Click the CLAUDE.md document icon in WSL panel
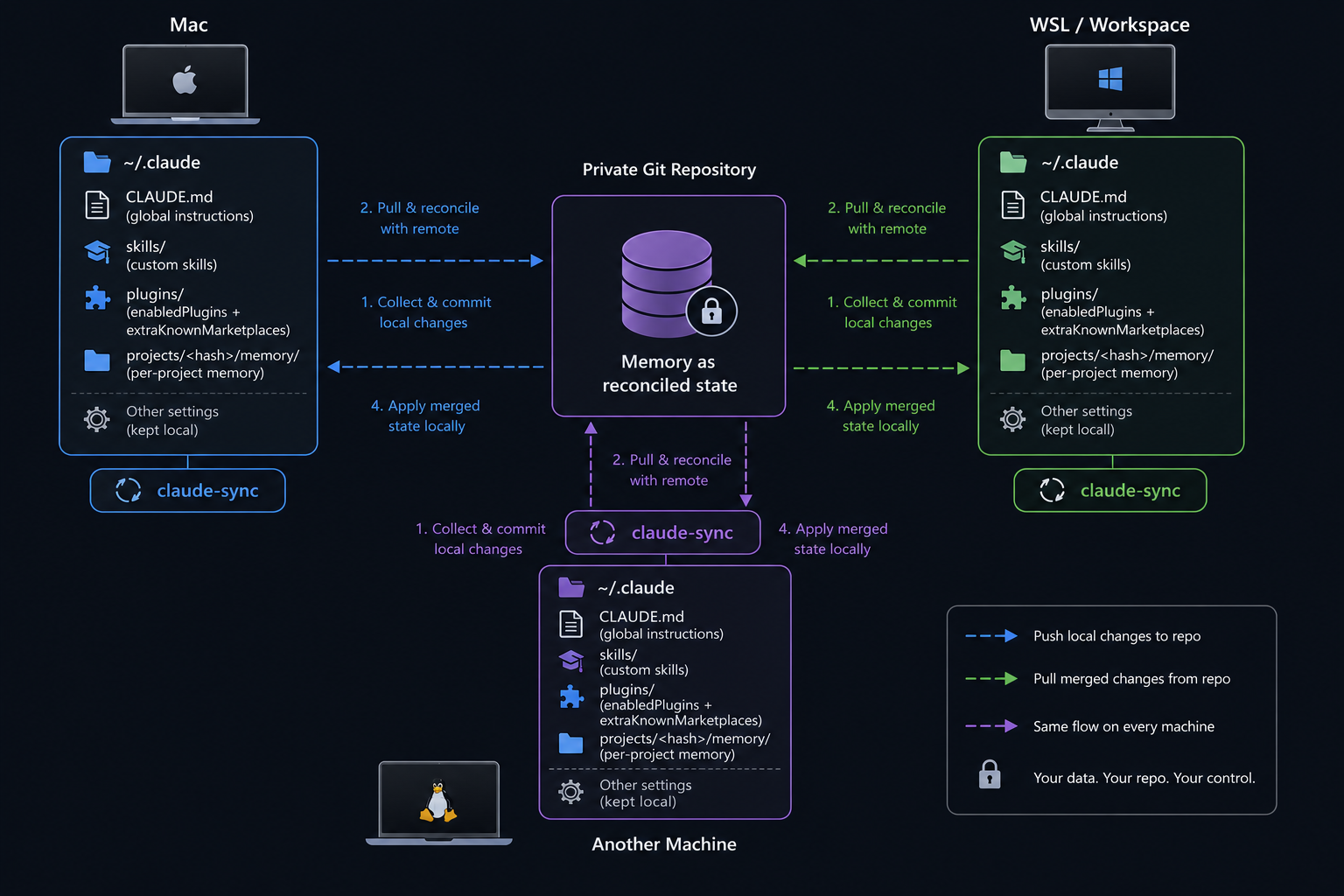 coord(1013,205)
